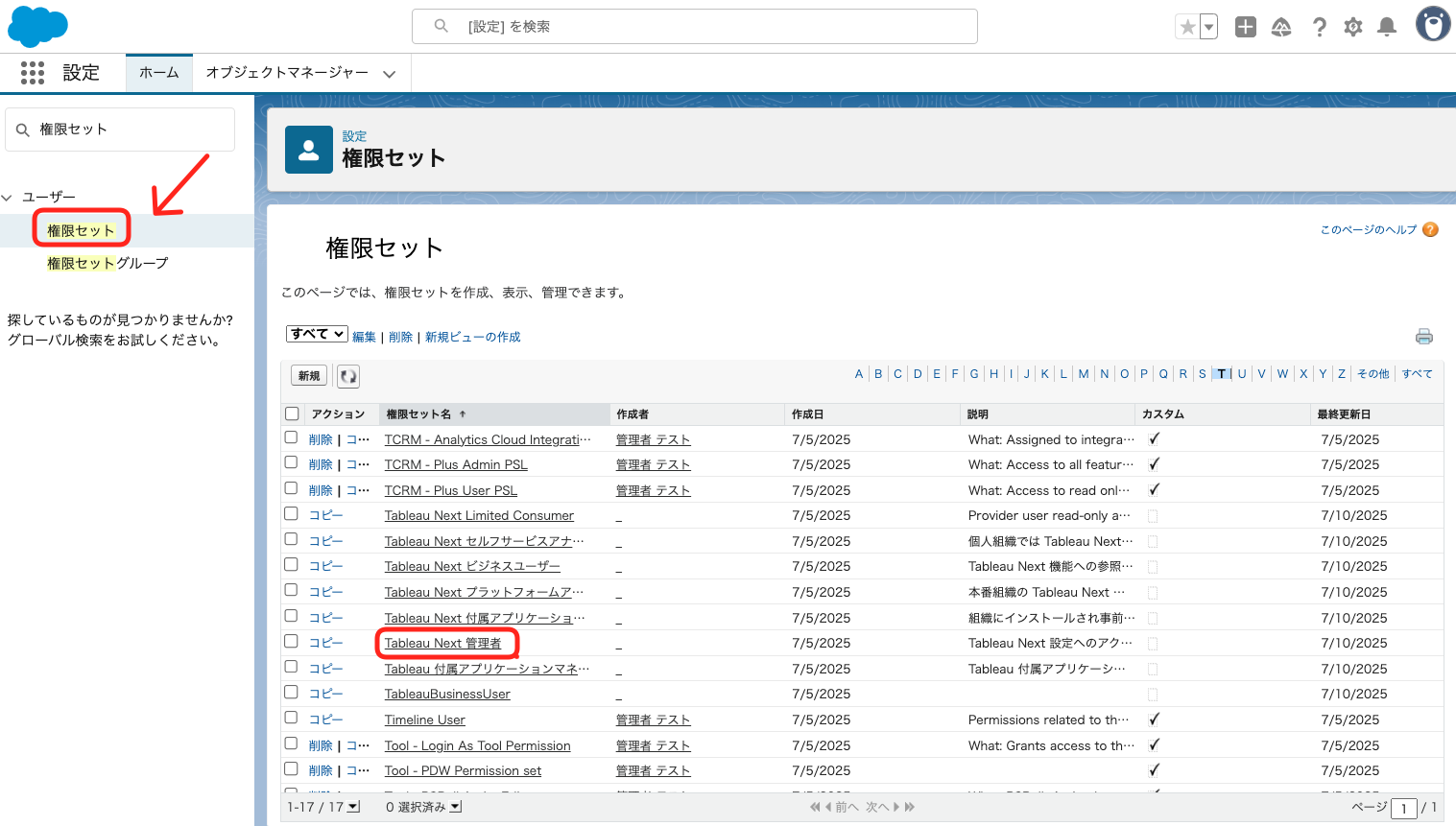Screen dimensions: 1456x826
Task: Click the 編集 view link
Action: coord(364,337)
